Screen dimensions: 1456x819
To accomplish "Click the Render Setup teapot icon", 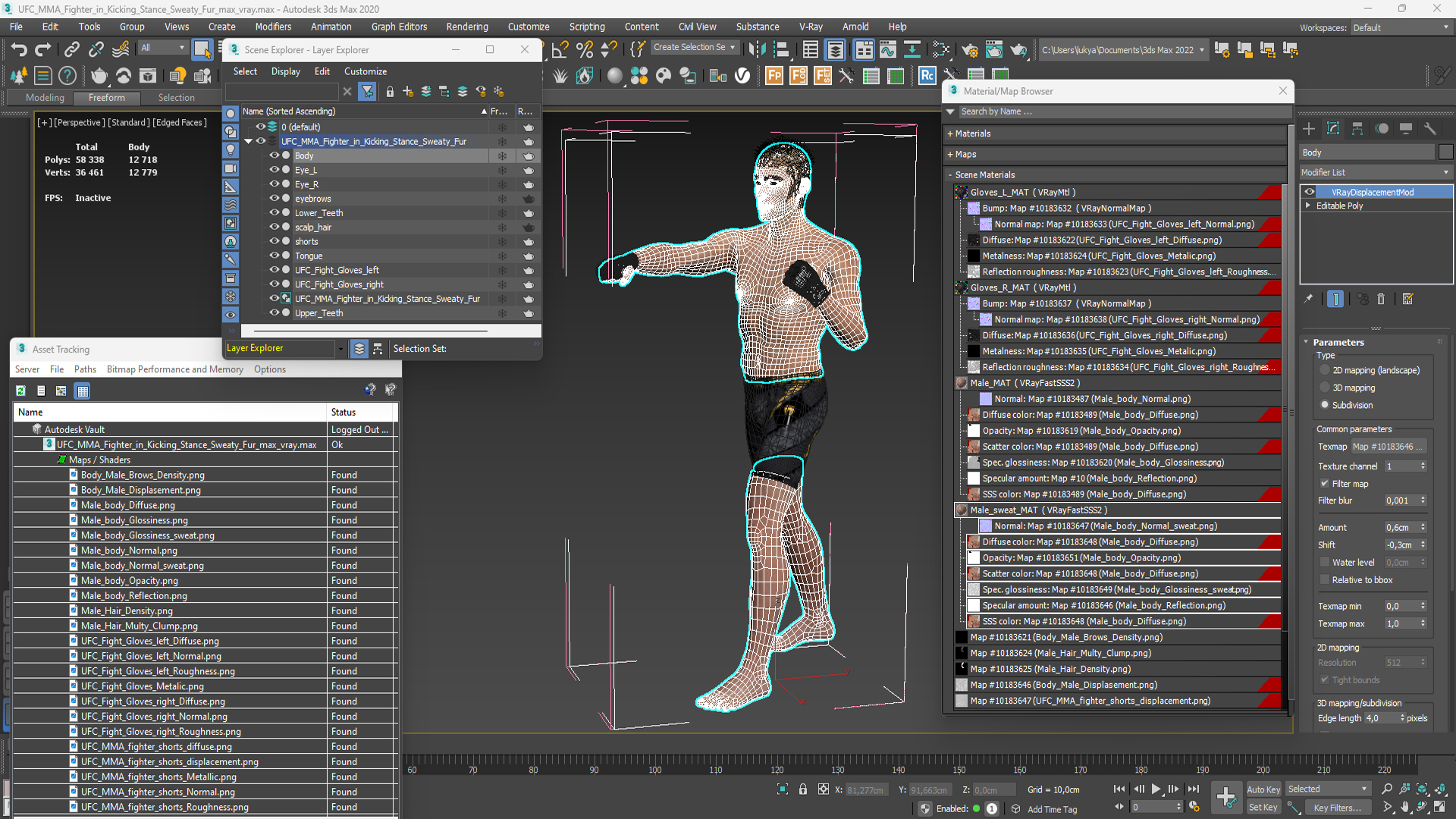I will [x=970, y=50].
